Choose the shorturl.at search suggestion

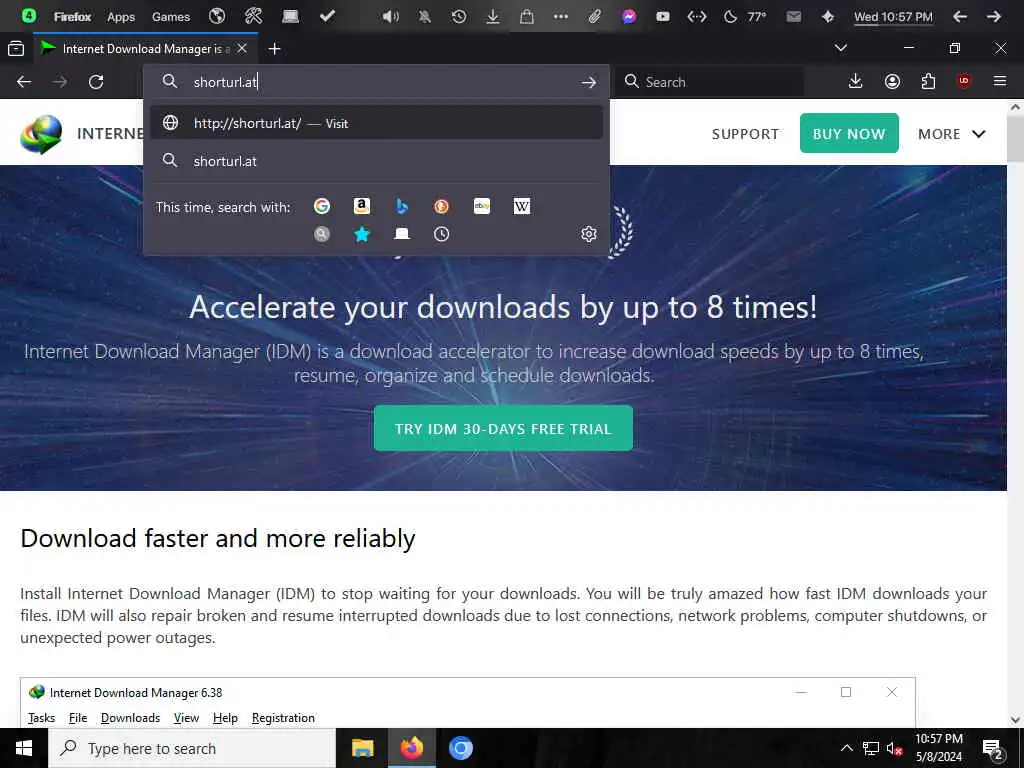point(376,161)
